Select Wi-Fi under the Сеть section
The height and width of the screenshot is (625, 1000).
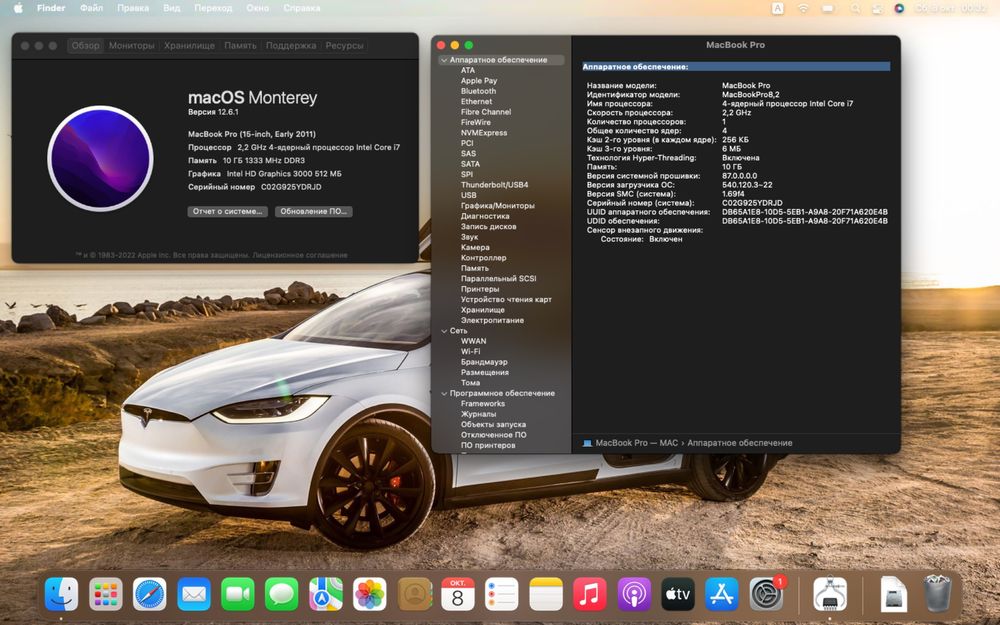click(x=471, y=351)
